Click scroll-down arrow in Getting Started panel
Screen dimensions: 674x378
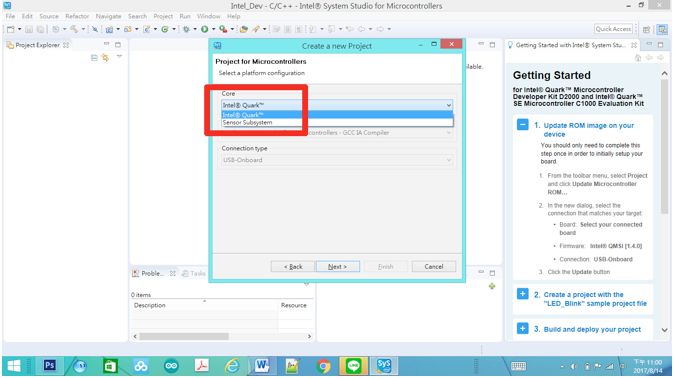point(665,330)
